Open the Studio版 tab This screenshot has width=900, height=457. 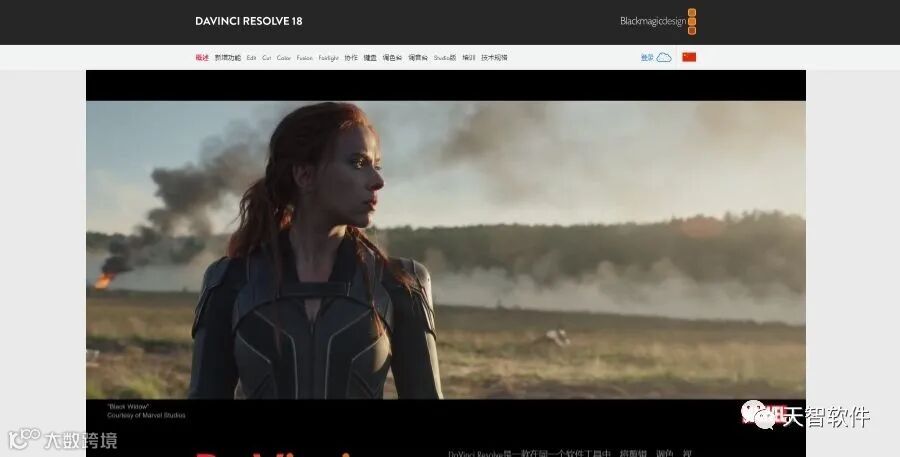[x=445, y=57]
